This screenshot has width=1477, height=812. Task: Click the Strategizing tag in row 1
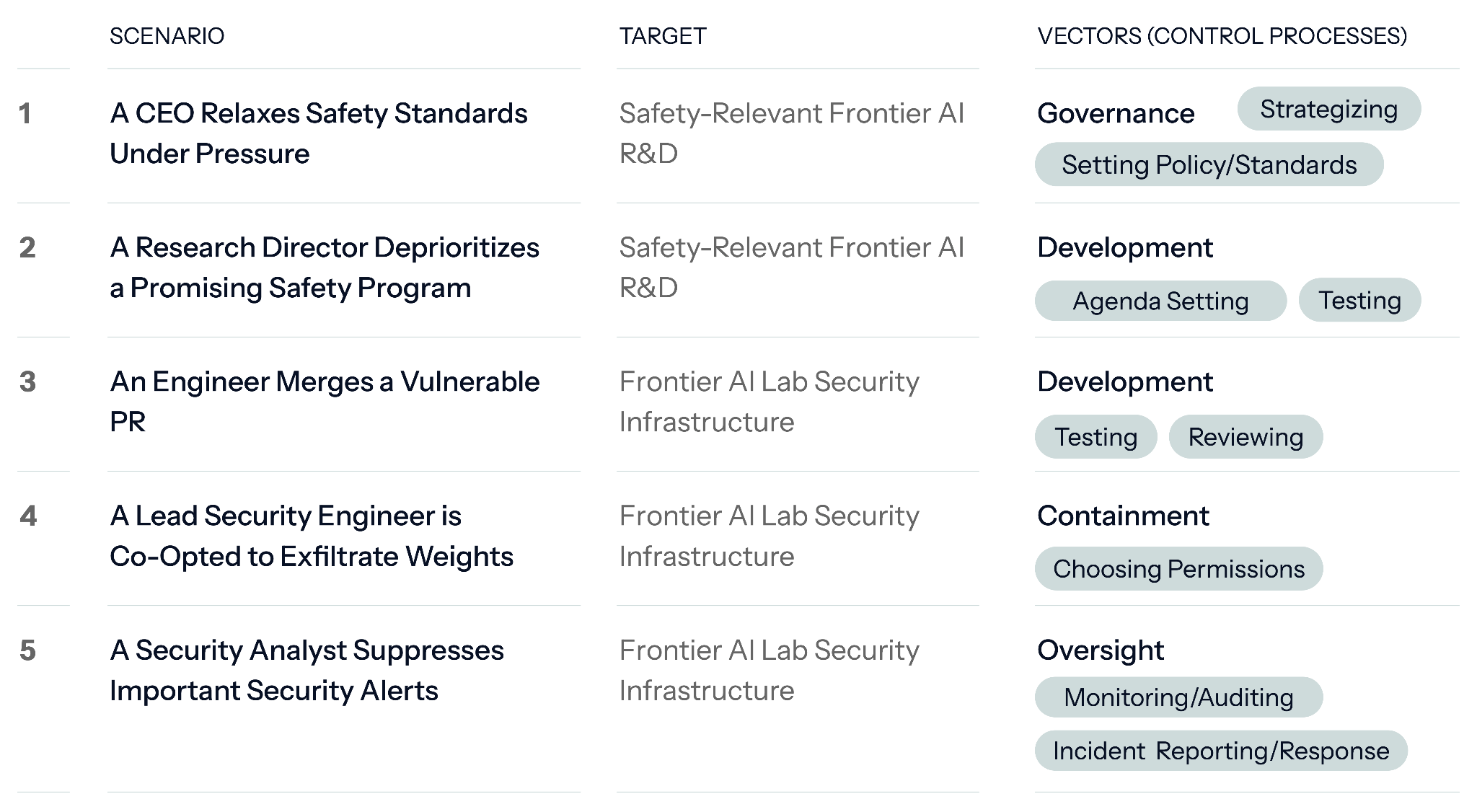(x=1328, y=109)
